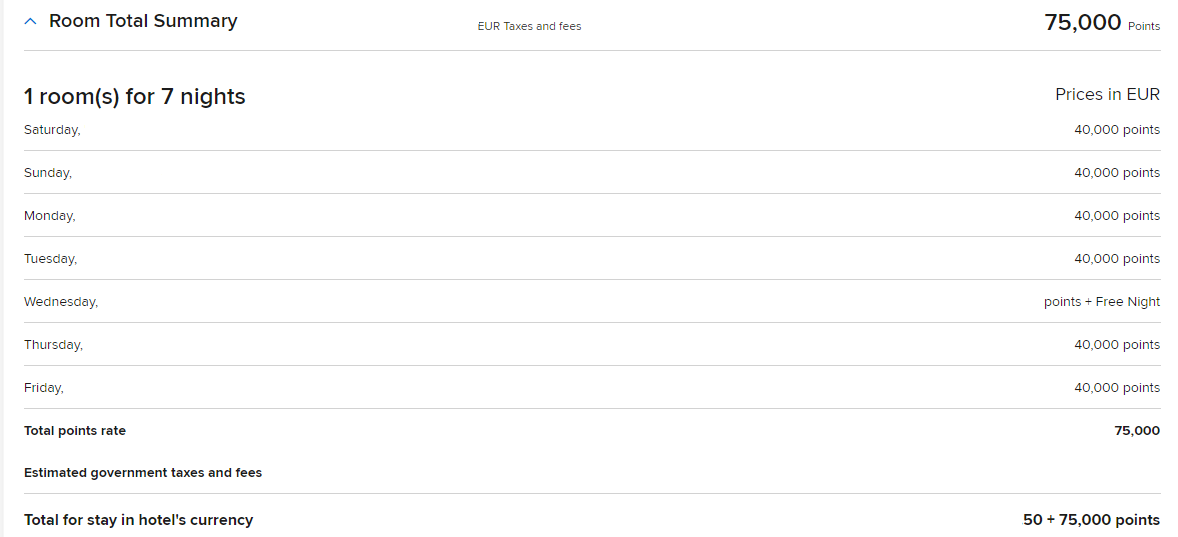Image resolution: width=1178 pixels, height=537 pixels.
Task: Click Estimated government taxes and fees label
Action: [143, 473]
